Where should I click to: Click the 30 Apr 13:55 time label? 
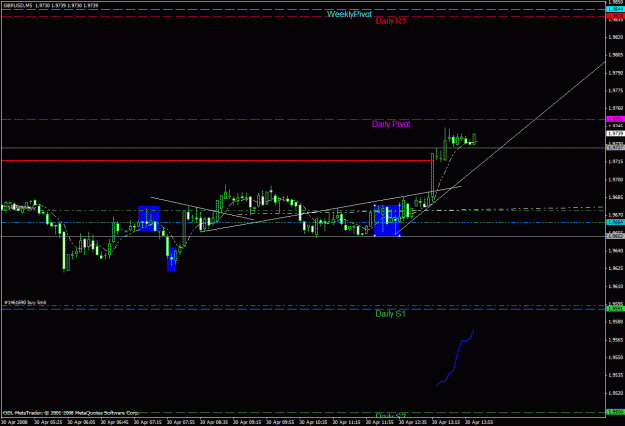click(x=479, y=422)
